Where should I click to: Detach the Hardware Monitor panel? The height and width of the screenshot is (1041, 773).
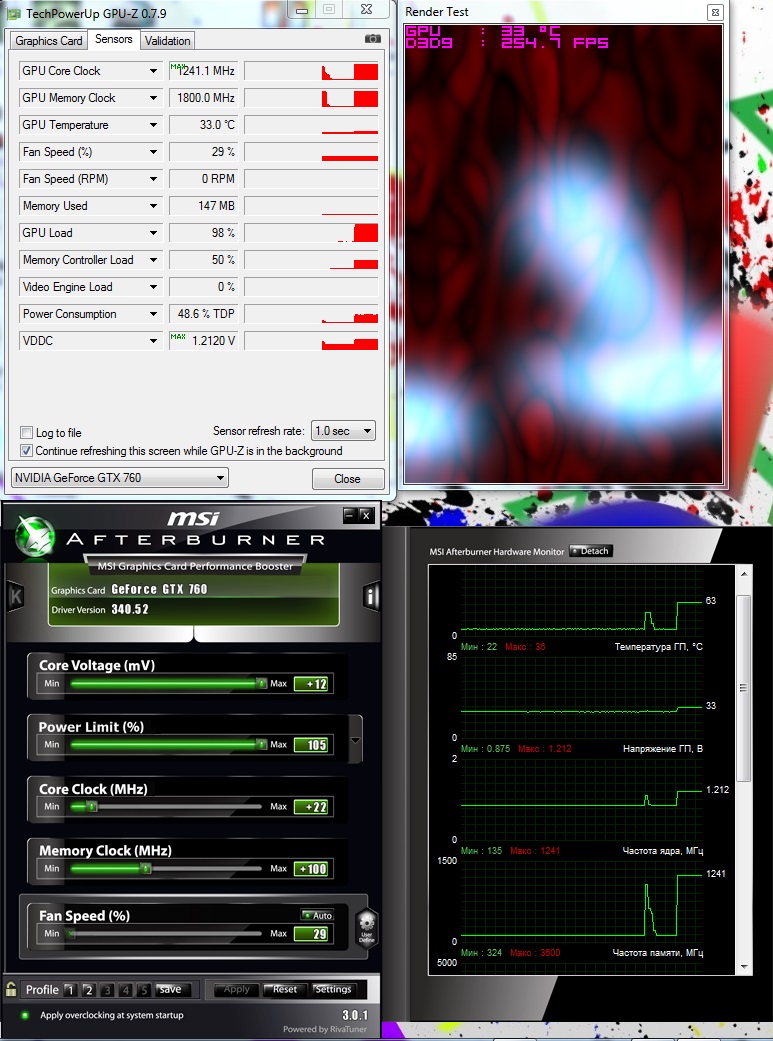590,551
